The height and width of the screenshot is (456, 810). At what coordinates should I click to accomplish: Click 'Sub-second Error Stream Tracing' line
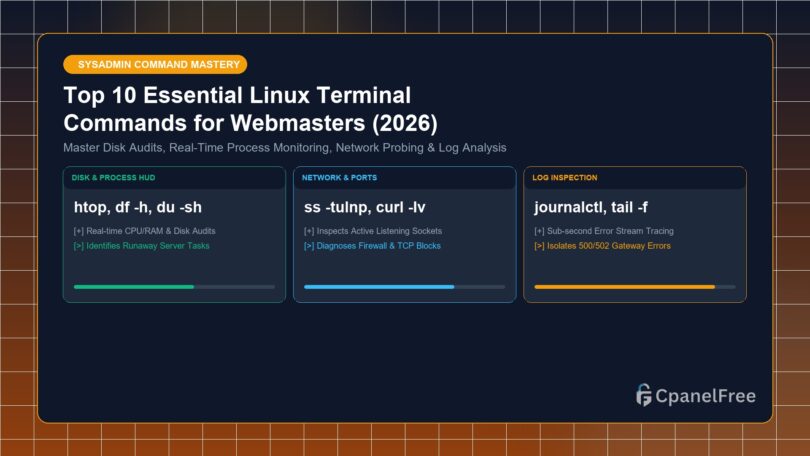[604, 231]
